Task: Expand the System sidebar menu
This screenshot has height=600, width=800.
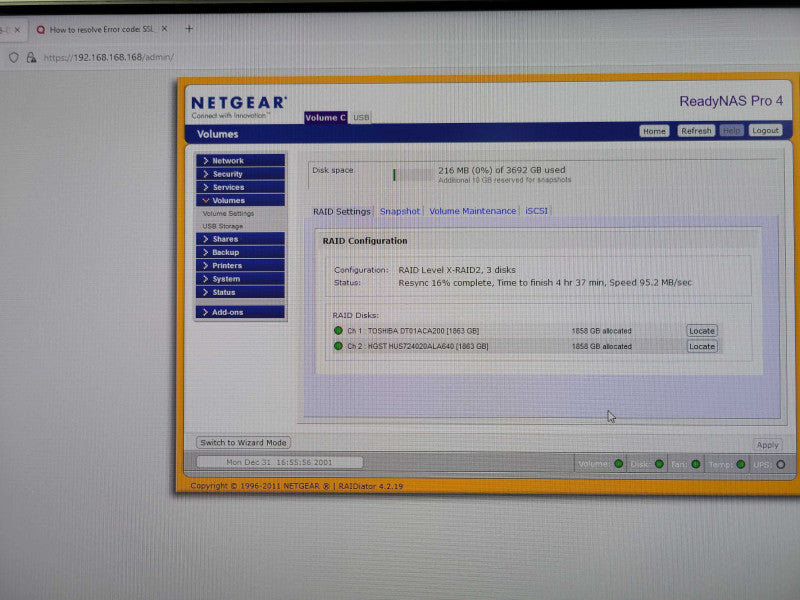Action: [x=240, y=279]
